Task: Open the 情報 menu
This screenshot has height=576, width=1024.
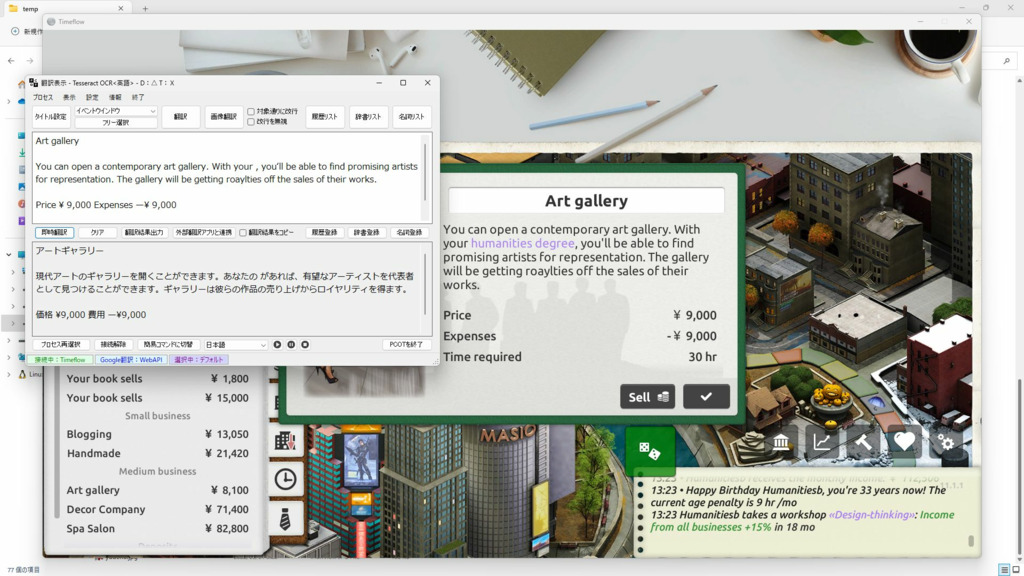Action: click(115, 97)
